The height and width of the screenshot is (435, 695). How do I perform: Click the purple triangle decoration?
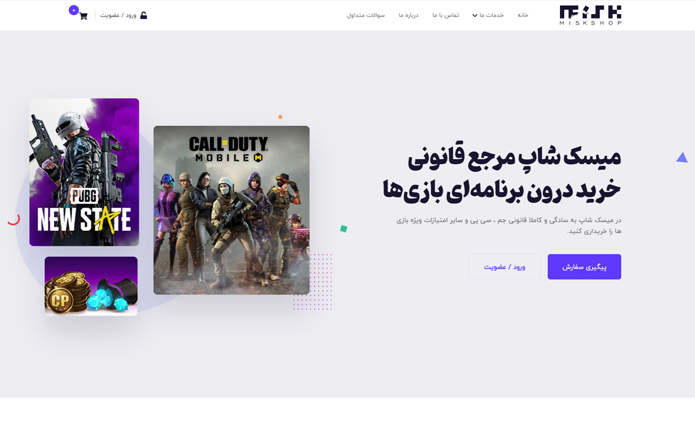[x=682, y=157]
